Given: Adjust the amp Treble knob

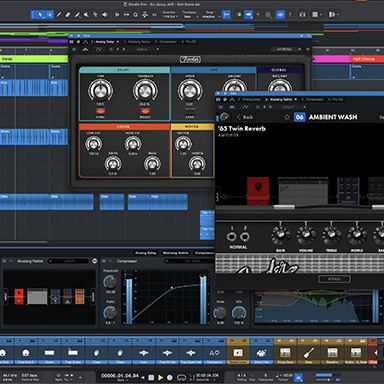Looking at the screenshot, I should (331, 234).
